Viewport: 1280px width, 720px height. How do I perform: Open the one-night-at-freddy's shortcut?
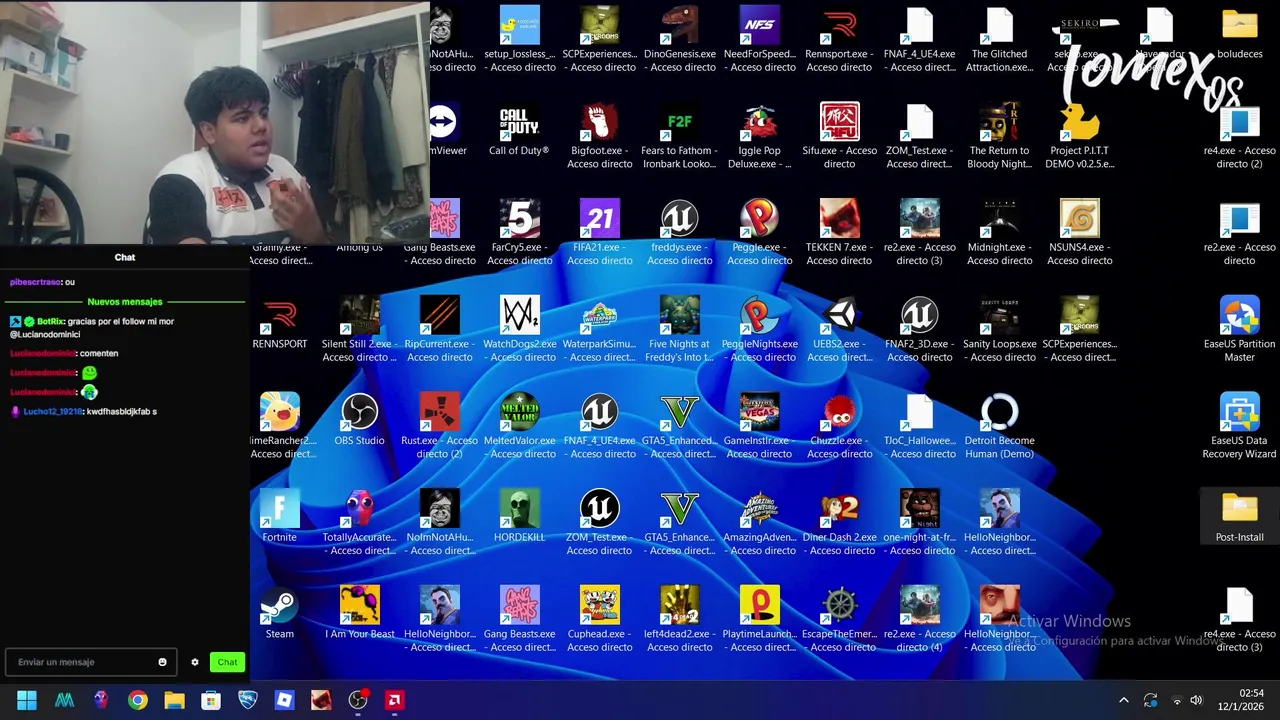[920, 523]
